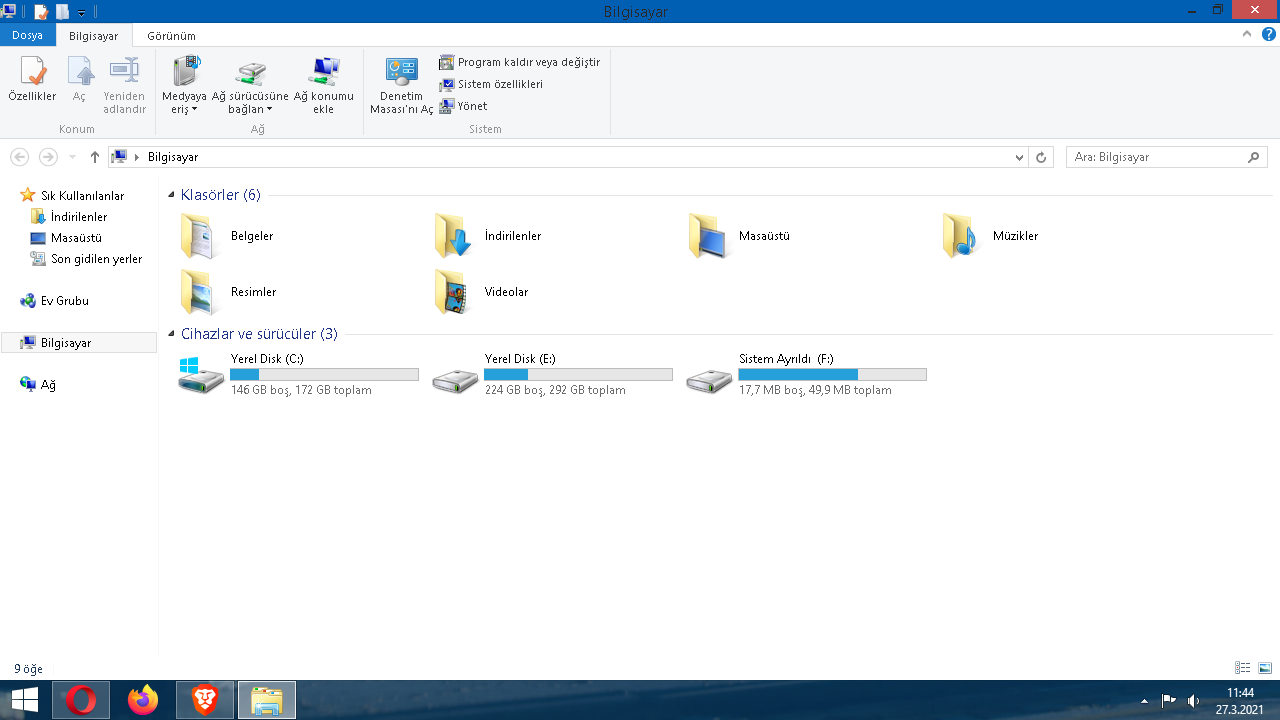The image size is (1280, 720).
Task: Select Yerel Disk (E:) drive icon
Action: (455, 380)
